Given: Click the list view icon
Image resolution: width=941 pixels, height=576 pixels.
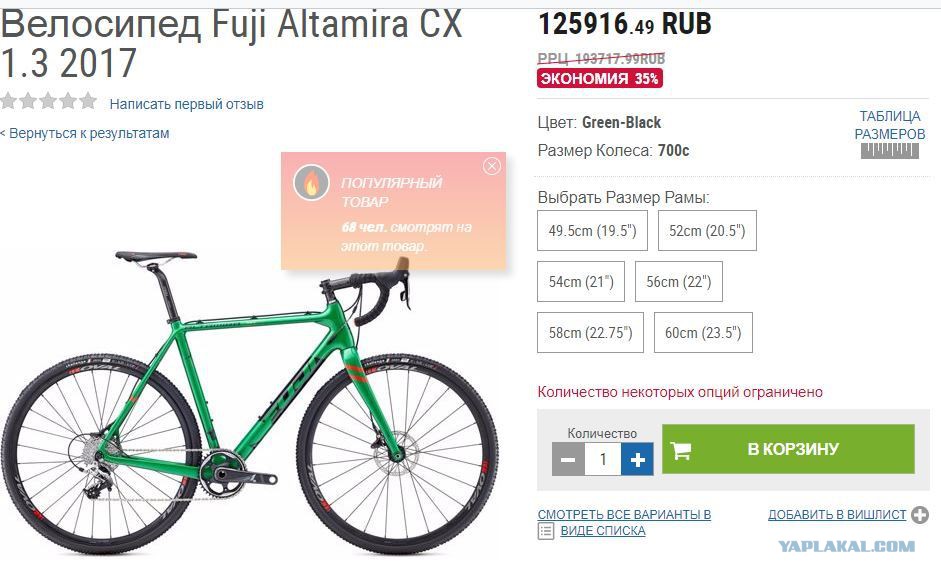Looking at the screenshot, I should point(546,531).
